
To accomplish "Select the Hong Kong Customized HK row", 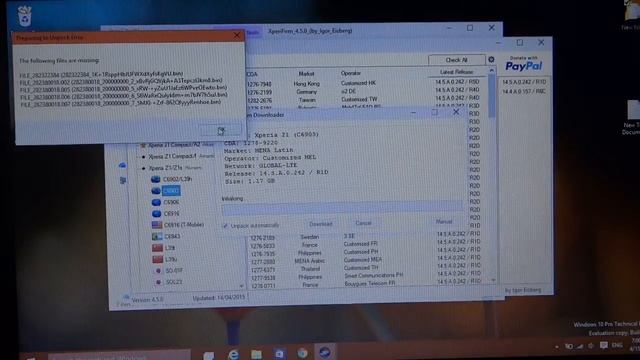I will point(363,83).
